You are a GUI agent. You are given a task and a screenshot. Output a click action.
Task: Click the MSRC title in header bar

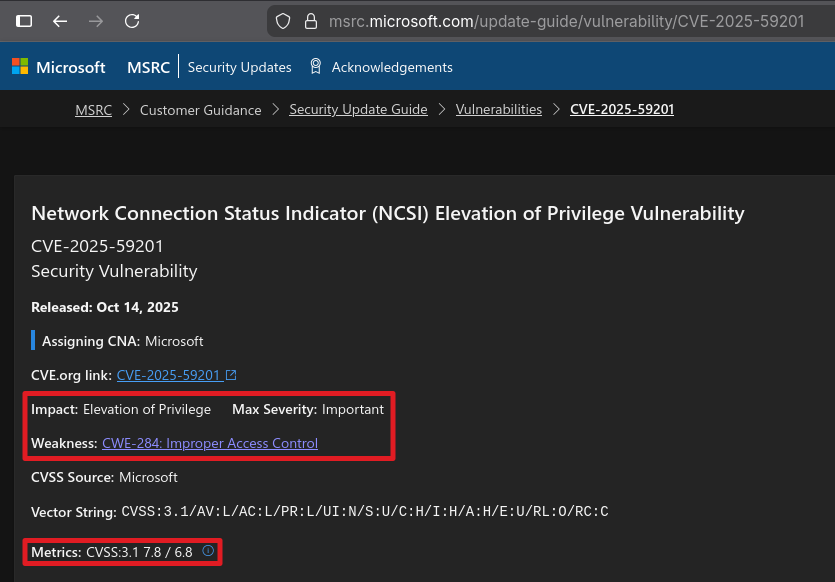[x=148, y=67]
